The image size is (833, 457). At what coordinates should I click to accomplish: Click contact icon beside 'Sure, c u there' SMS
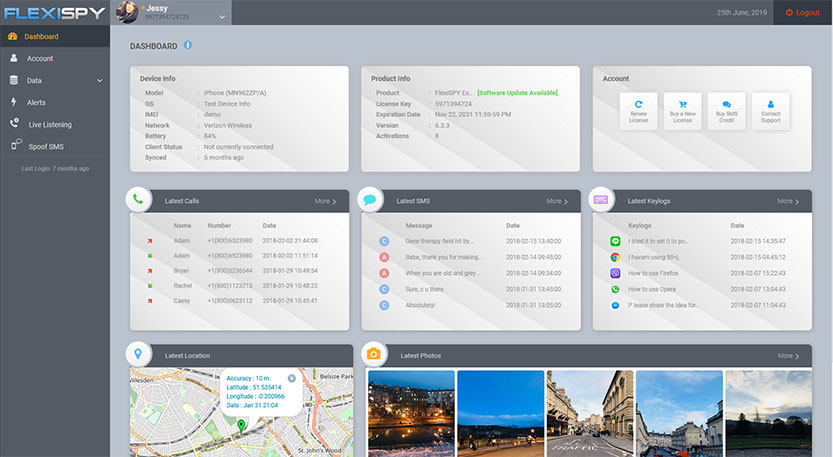point(384,289)
